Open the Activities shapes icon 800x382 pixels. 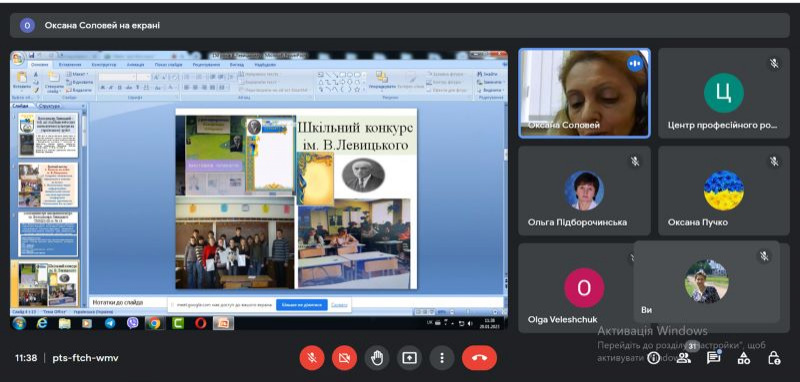743,358
